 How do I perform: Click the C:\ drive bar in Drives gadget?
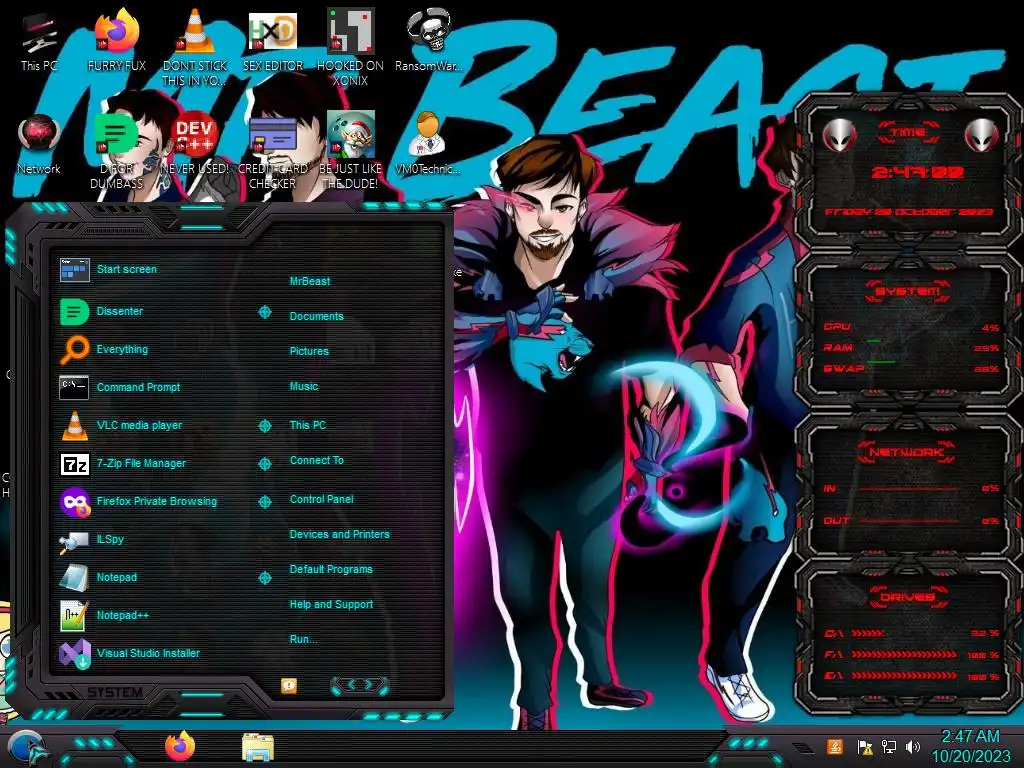903,633
